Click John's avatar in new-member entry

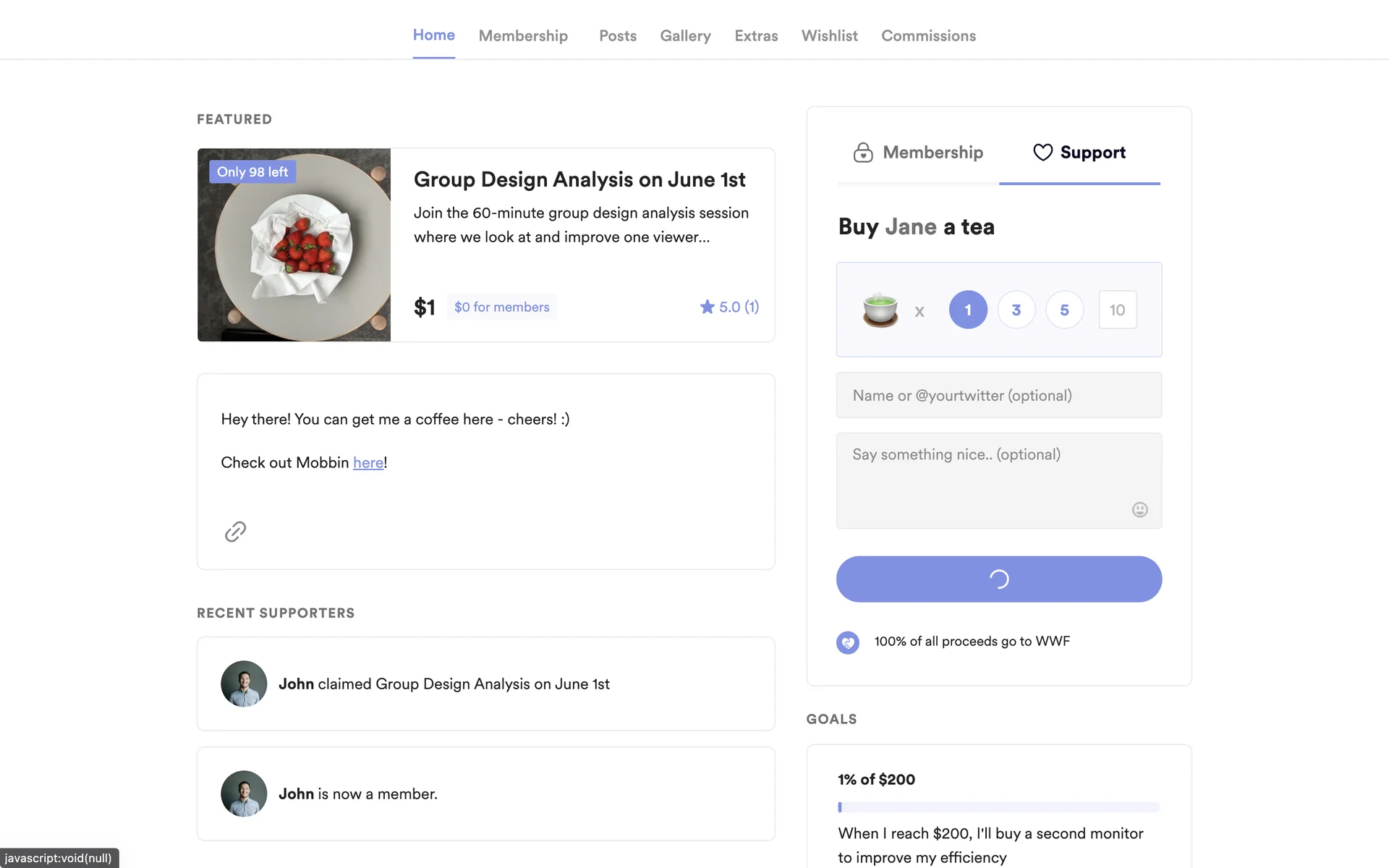244,793
